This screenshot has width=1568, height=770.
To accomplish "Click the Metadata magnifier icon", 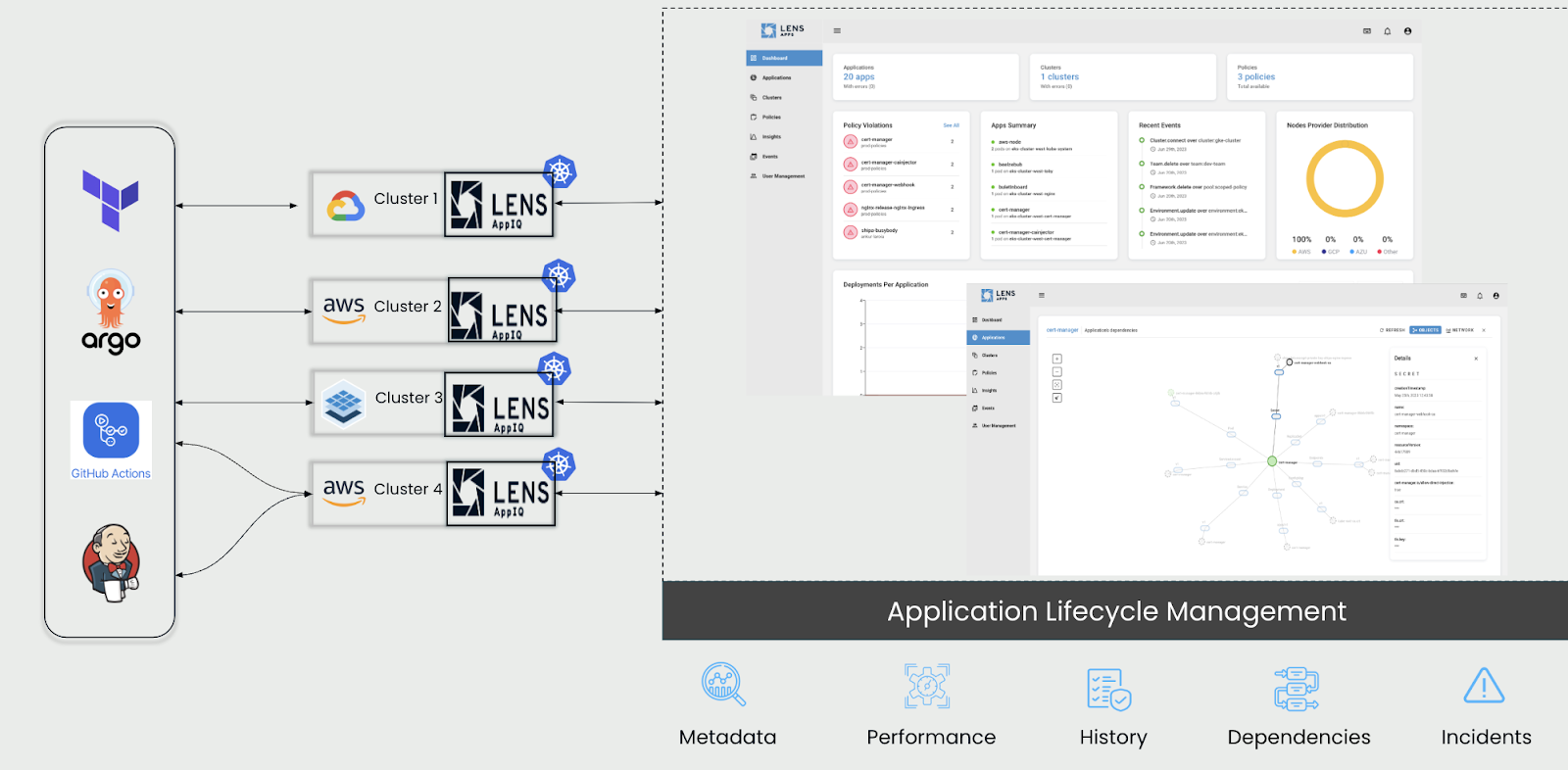I will 724,684.
